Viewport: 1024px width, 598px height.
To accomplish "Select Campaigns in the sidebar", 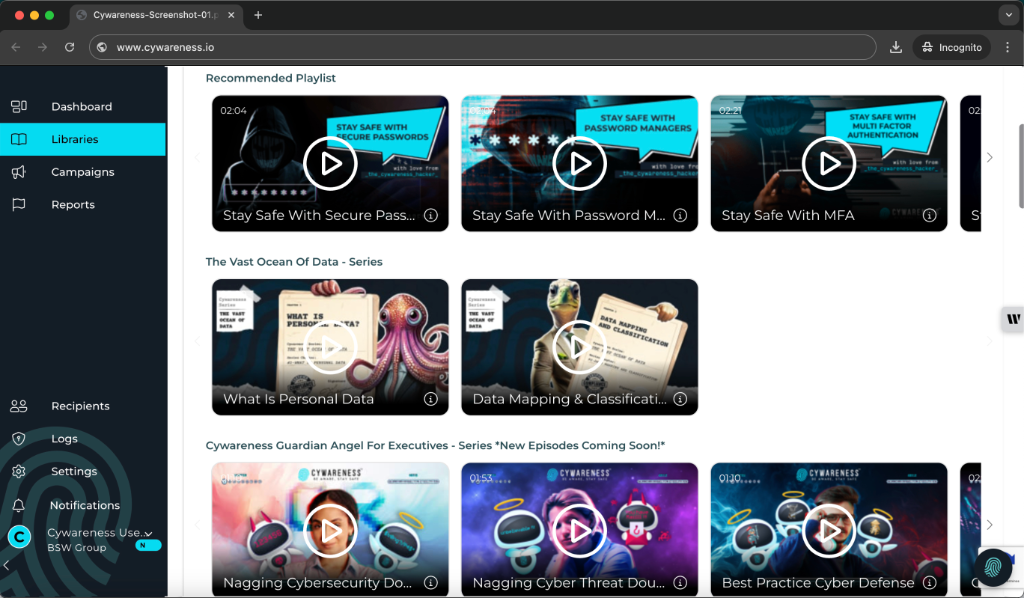I will (83, 172).
